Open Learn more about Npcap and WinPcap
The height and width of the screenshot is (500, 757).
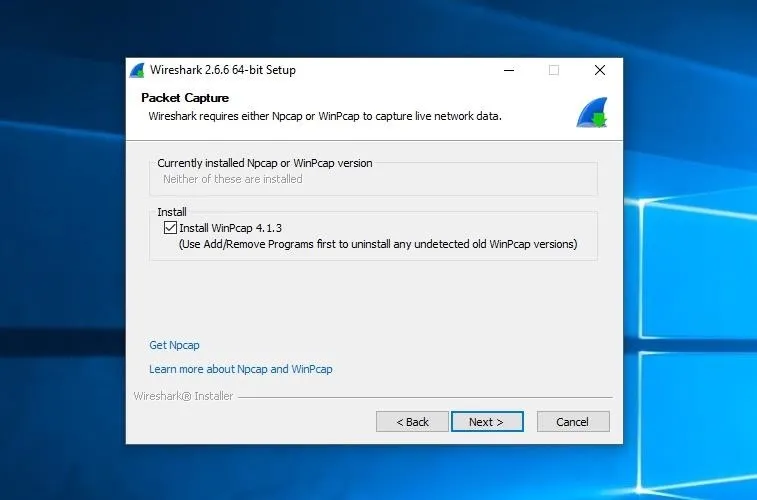coord(240,369)
